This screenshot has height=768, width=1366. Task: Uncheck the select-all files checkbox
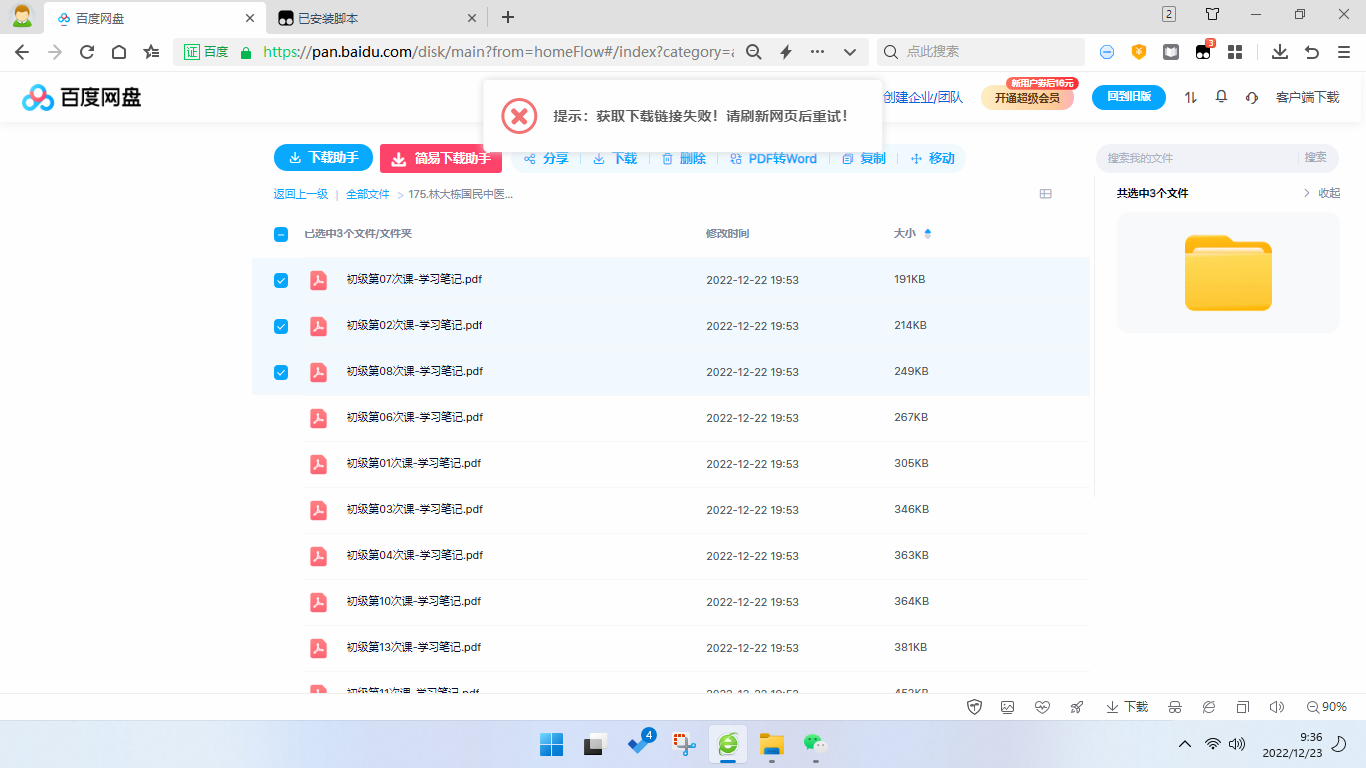(281, 233)
